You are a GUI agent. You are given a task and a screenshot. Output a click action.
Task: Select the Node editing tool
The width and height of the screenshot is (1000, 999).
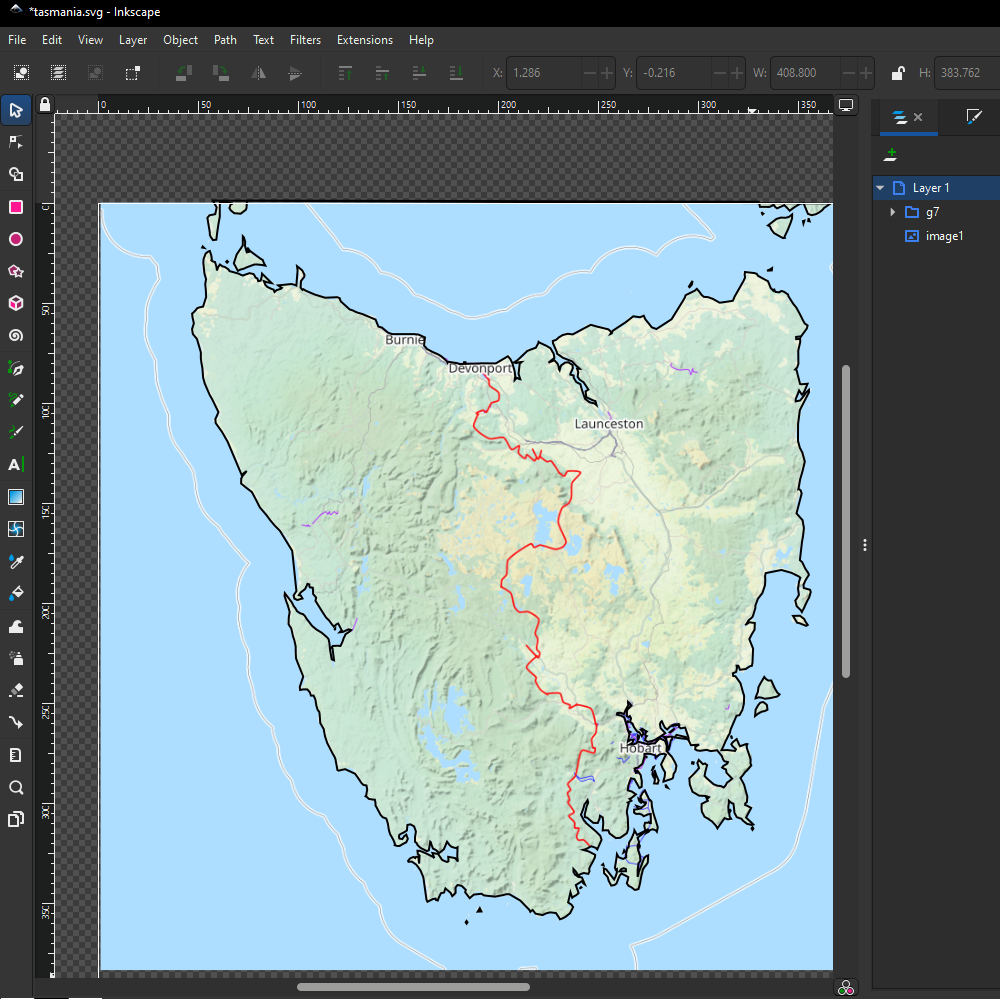pos(16,141)
